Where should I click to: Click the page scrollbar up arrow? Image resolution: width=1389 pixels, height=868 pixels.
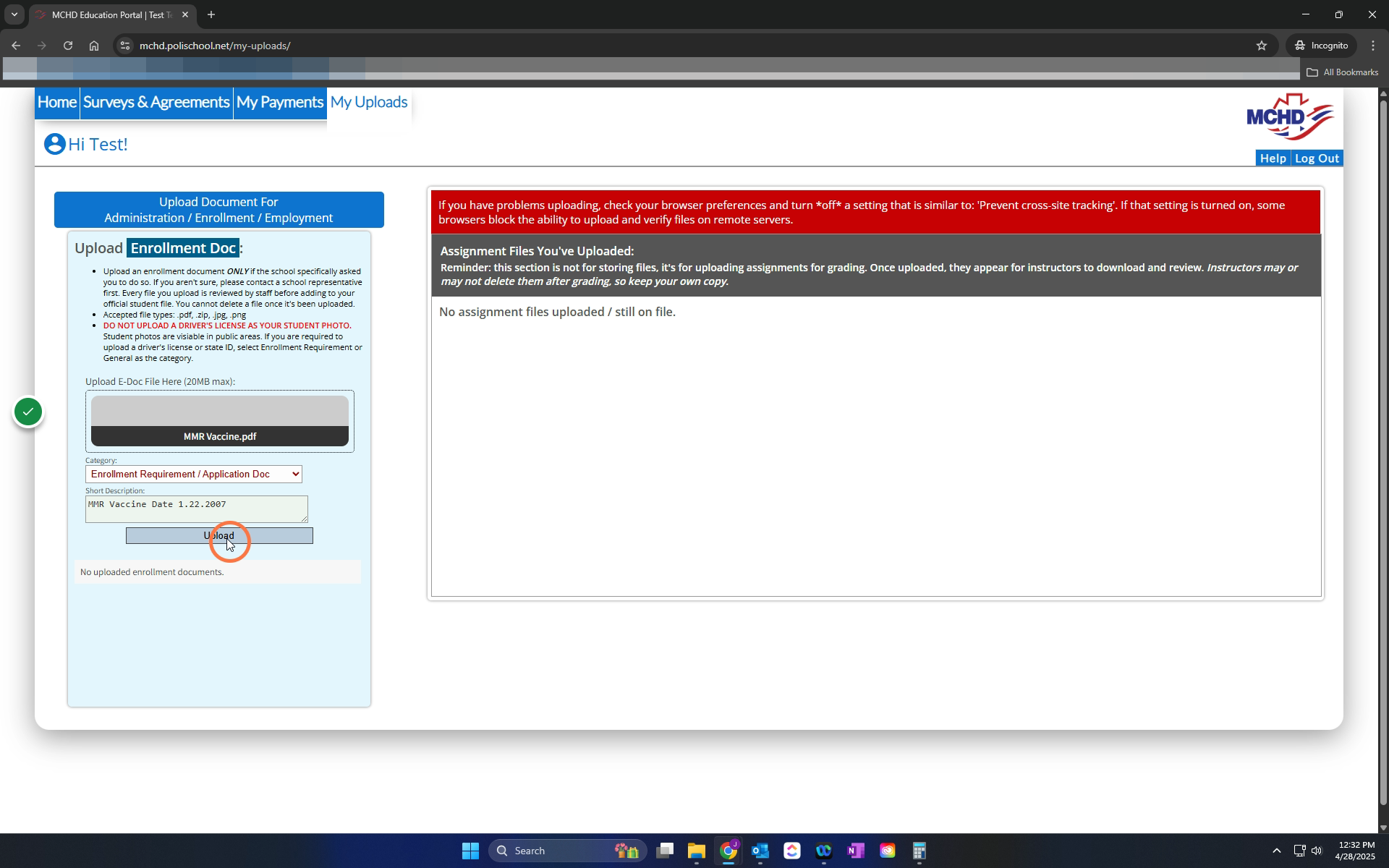point(1383,93)
